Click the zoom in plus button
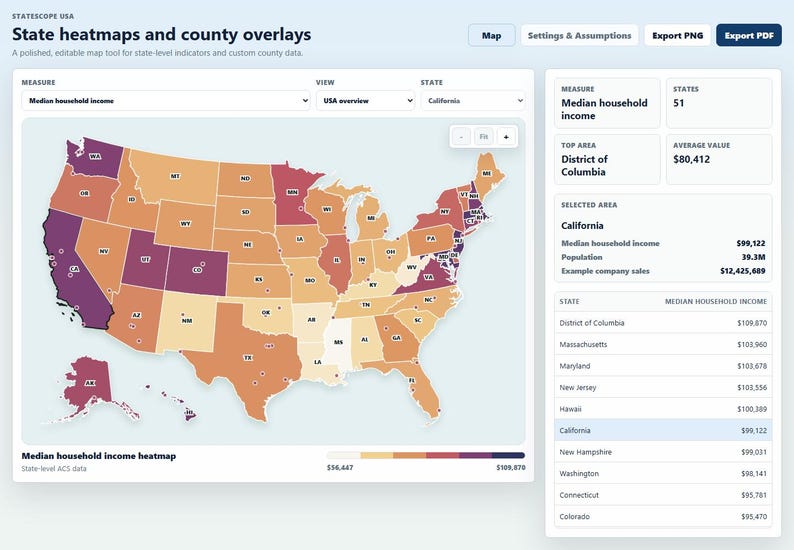This screenshot has width=794, height=550. (x=506, y=137)
